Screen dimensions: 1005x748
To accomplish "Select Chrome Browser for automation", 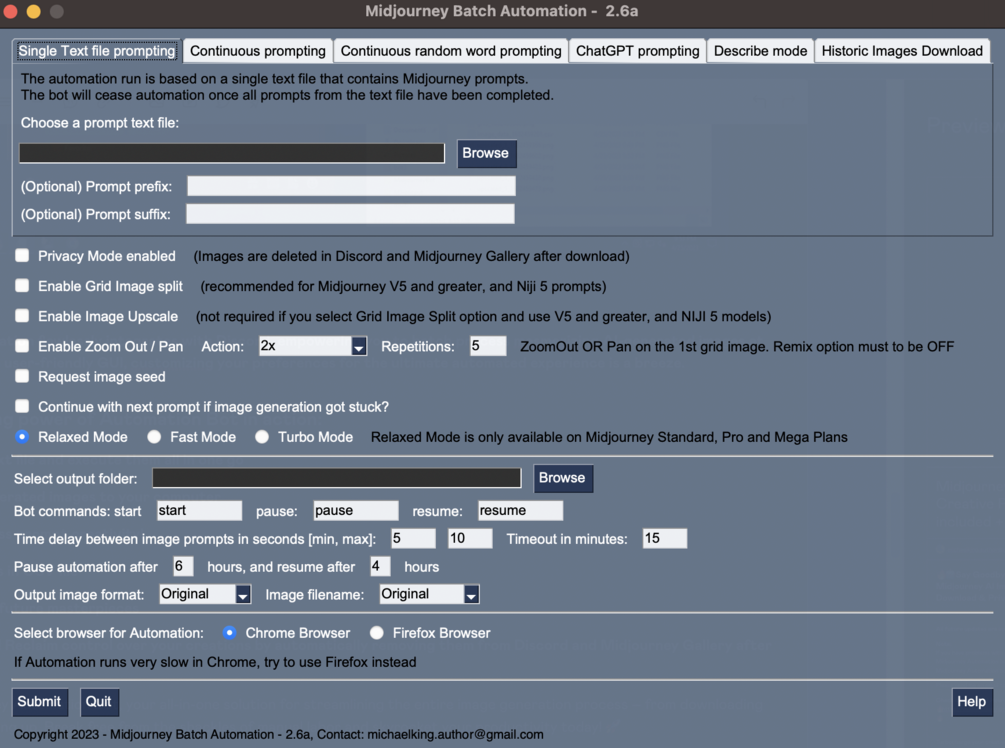I will [229, 633].
